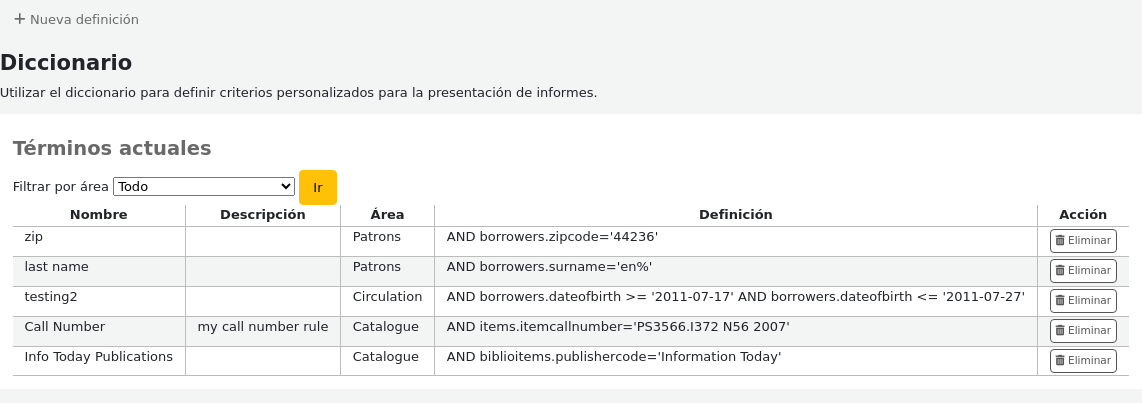Select the zip term name cell
1142x403 pixels.
click(34, 237)
